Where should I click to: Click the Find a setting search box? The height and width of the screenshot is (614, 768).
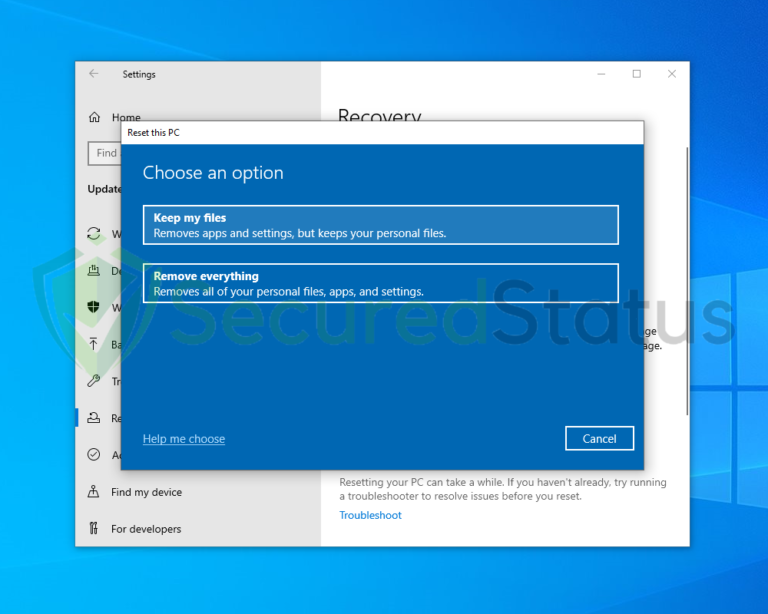point(105,153)
